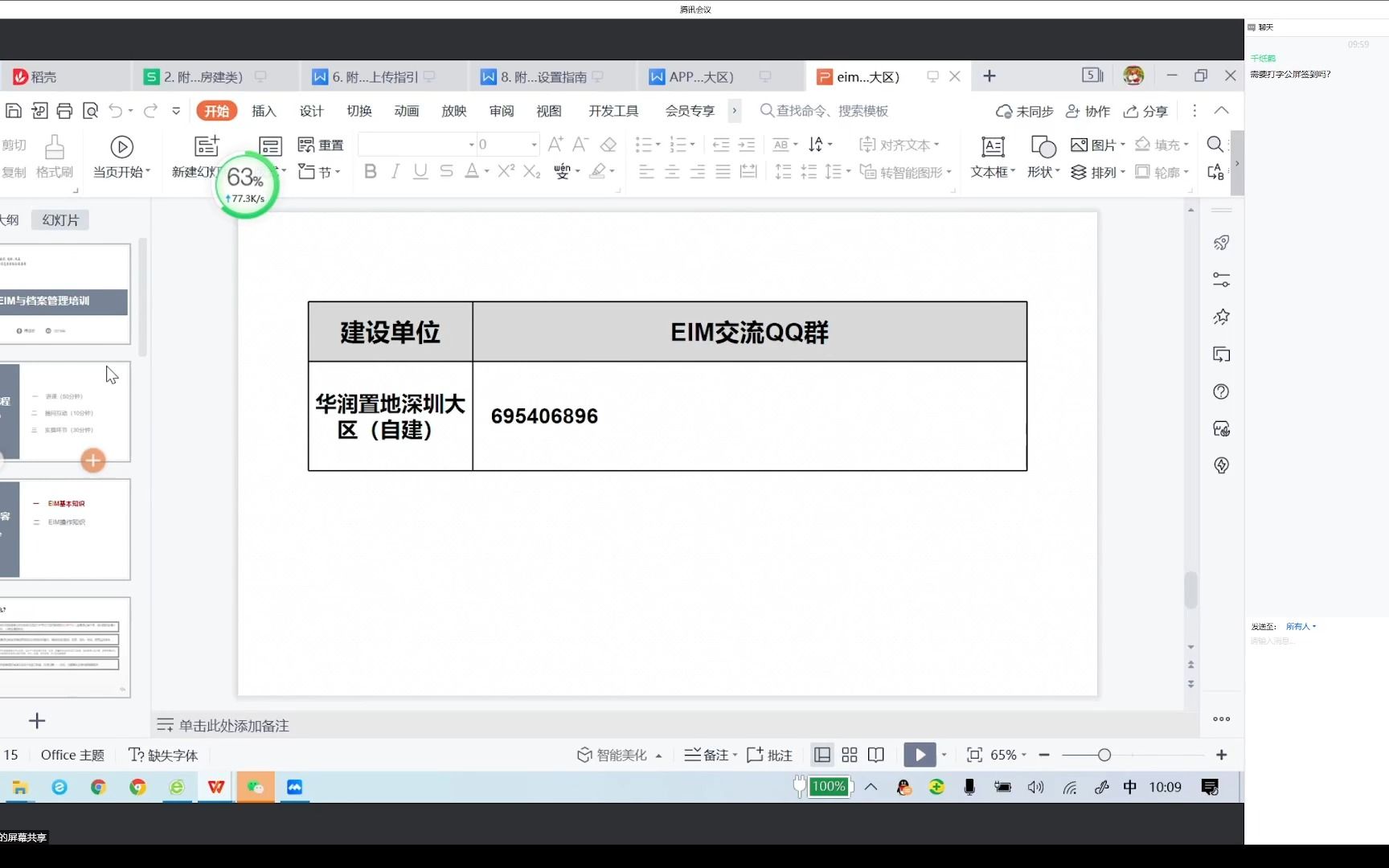Open the Shapes (形状) gallery
Screen dimensions: 1389x868
point(1043,157)
